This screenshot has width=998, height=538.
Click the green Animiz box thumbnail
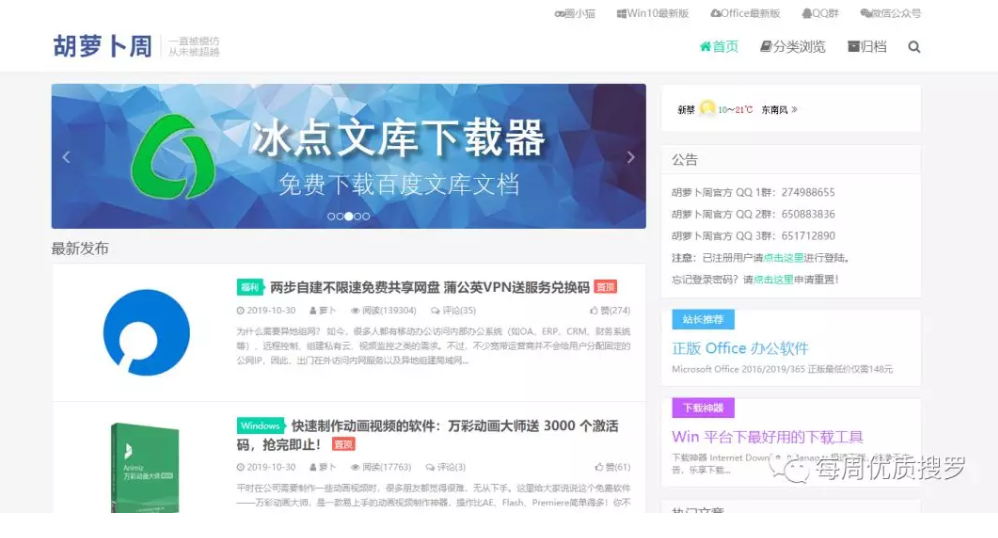[145, 468]
